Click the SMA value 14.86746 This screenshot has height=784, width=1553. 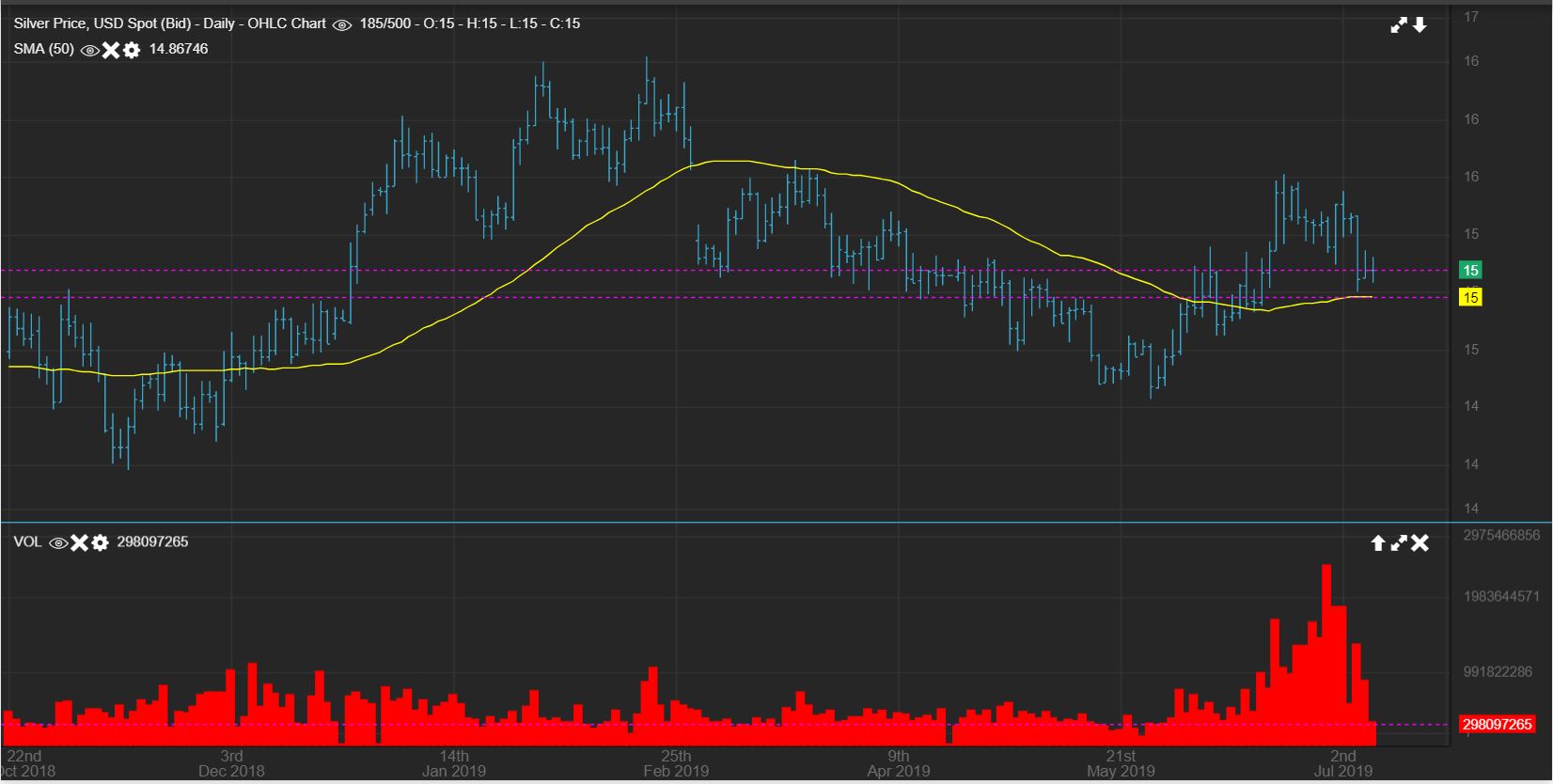pos(179,49)
